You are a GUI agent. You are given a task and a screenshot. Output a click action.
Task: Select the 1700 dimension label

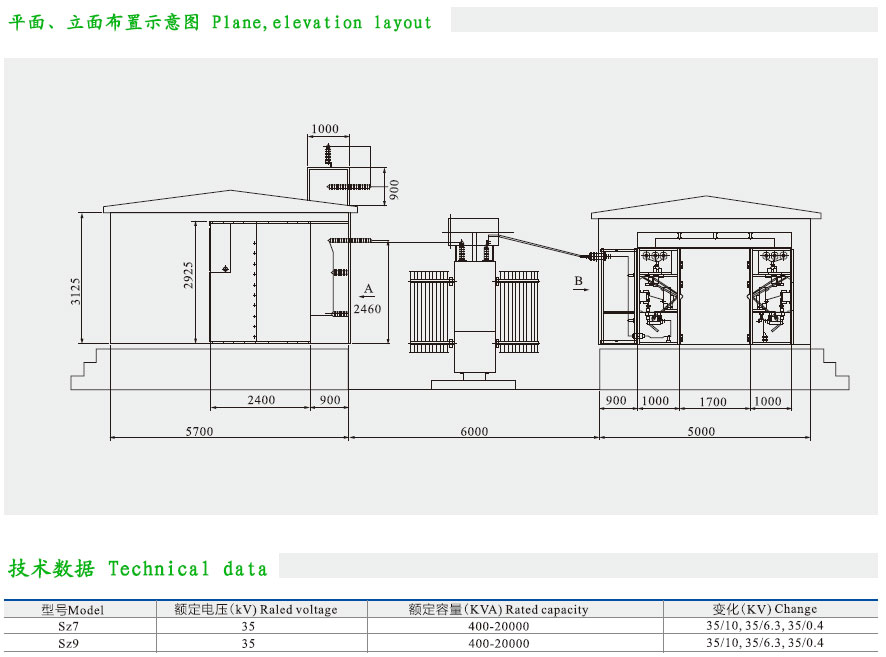pyautogui.click(x=713, y=401)
